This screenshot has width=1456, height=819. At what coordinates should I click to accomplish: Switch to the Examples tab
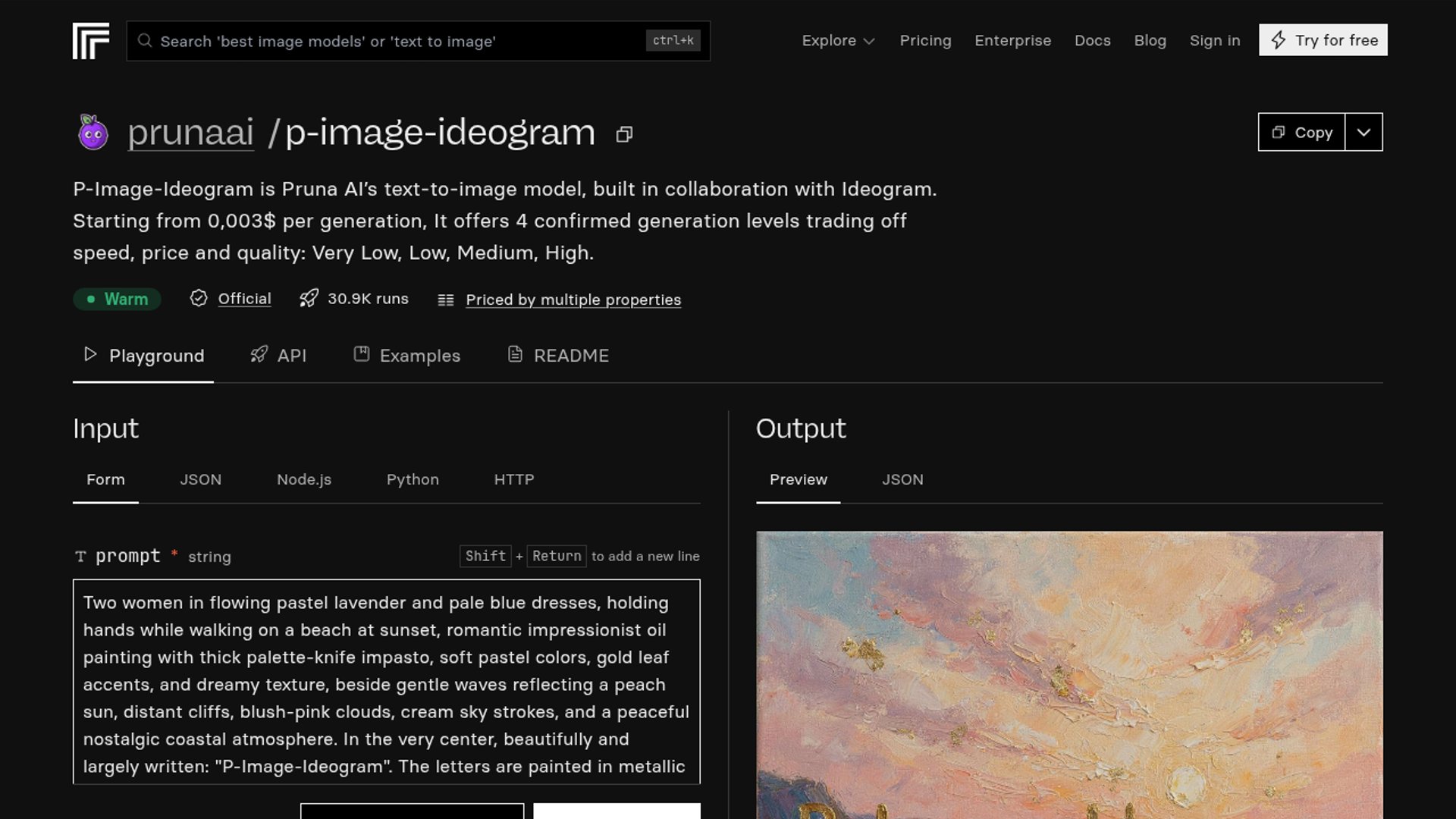coord(407,356)
